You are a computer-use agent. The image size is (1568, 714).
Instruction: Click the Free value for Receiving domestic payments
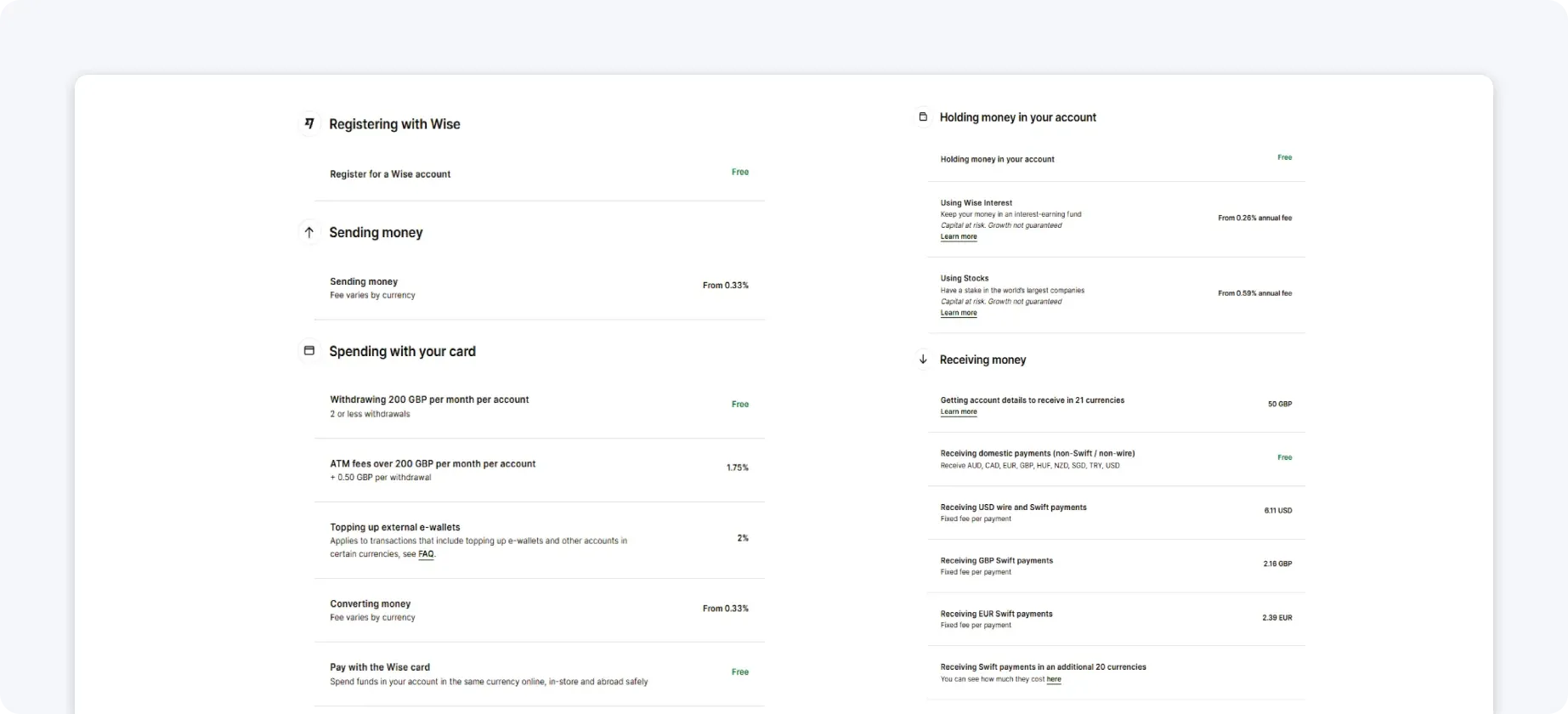1285,457
